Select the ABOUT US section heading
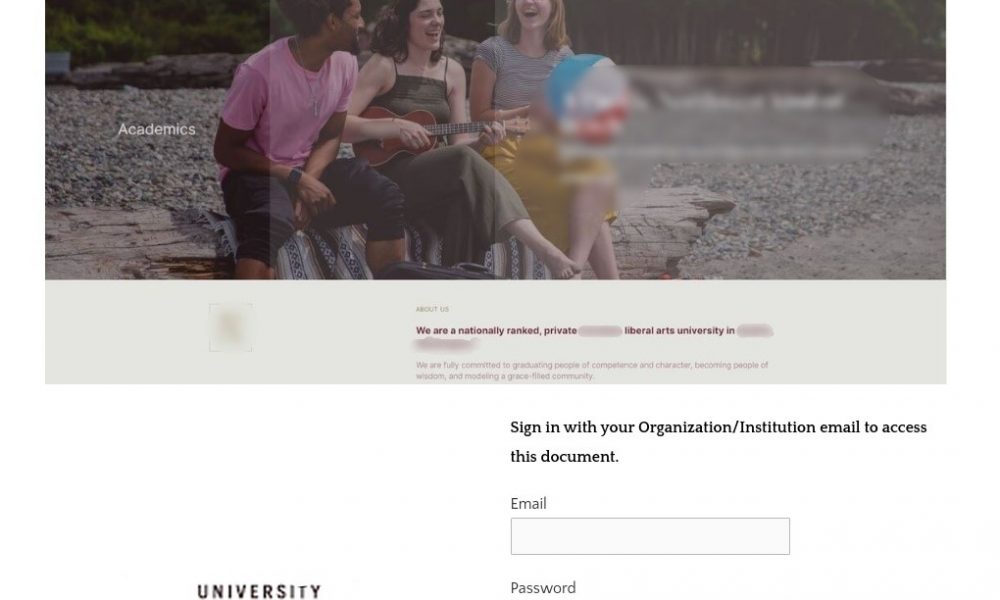The image size is (1000, 600). point(432,309)
